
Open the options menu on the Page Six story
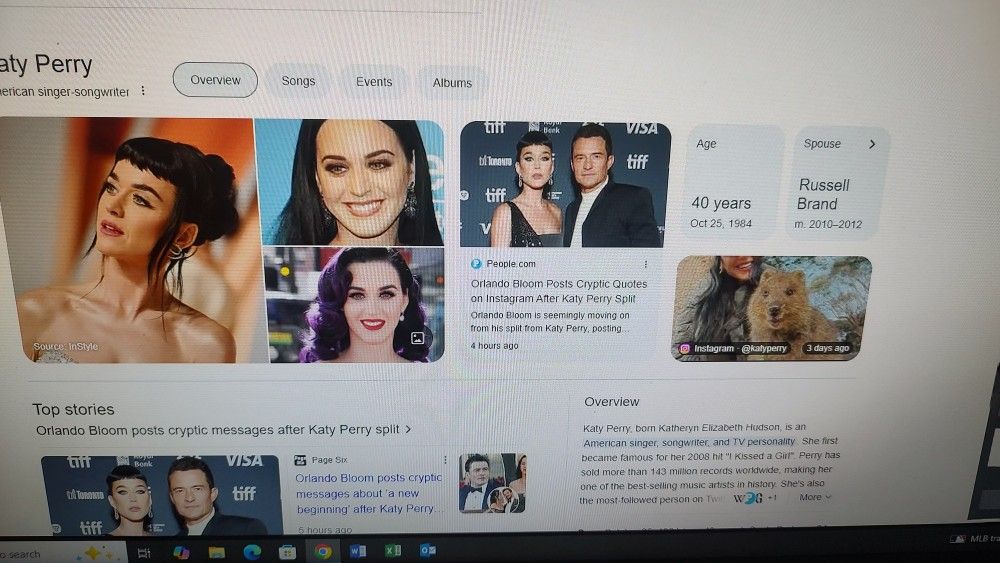click(445, 460)
